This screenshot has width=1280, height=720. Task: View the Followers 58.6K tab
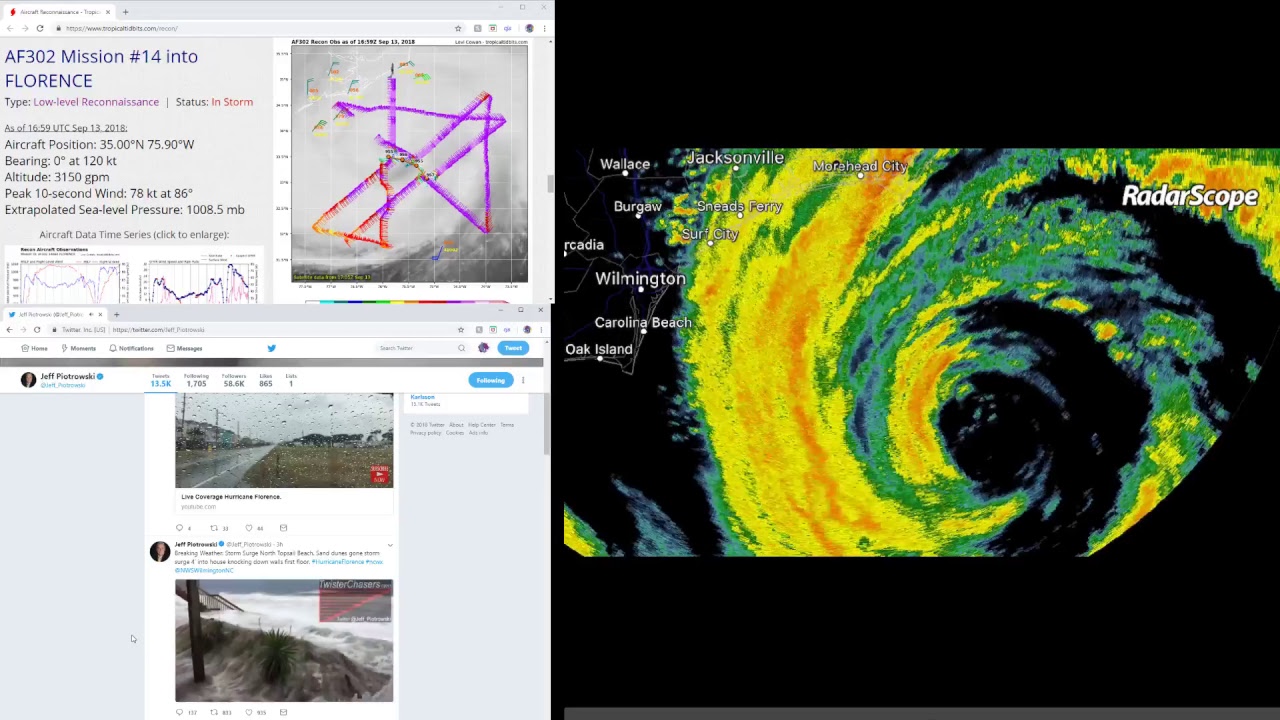pyautogui.click(x=233, y=380)
